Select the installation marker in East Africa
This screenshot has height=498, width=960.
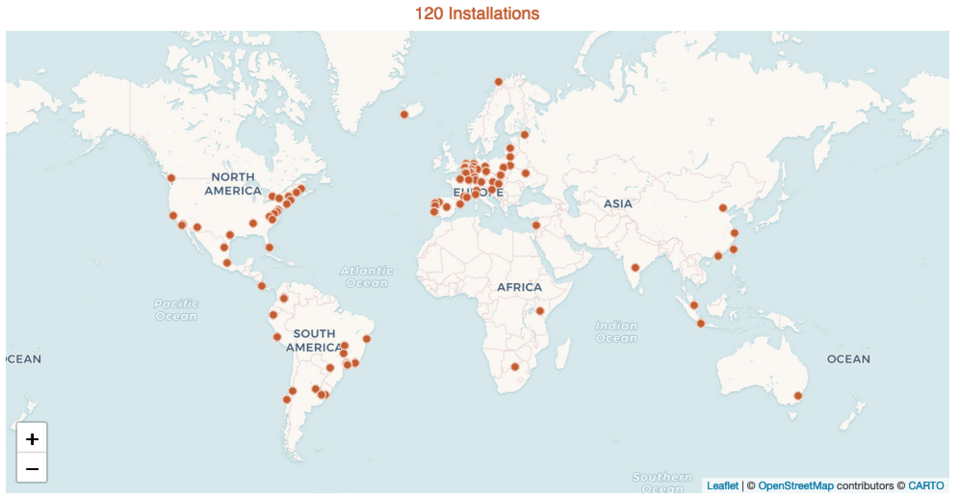tap(540, 311)
